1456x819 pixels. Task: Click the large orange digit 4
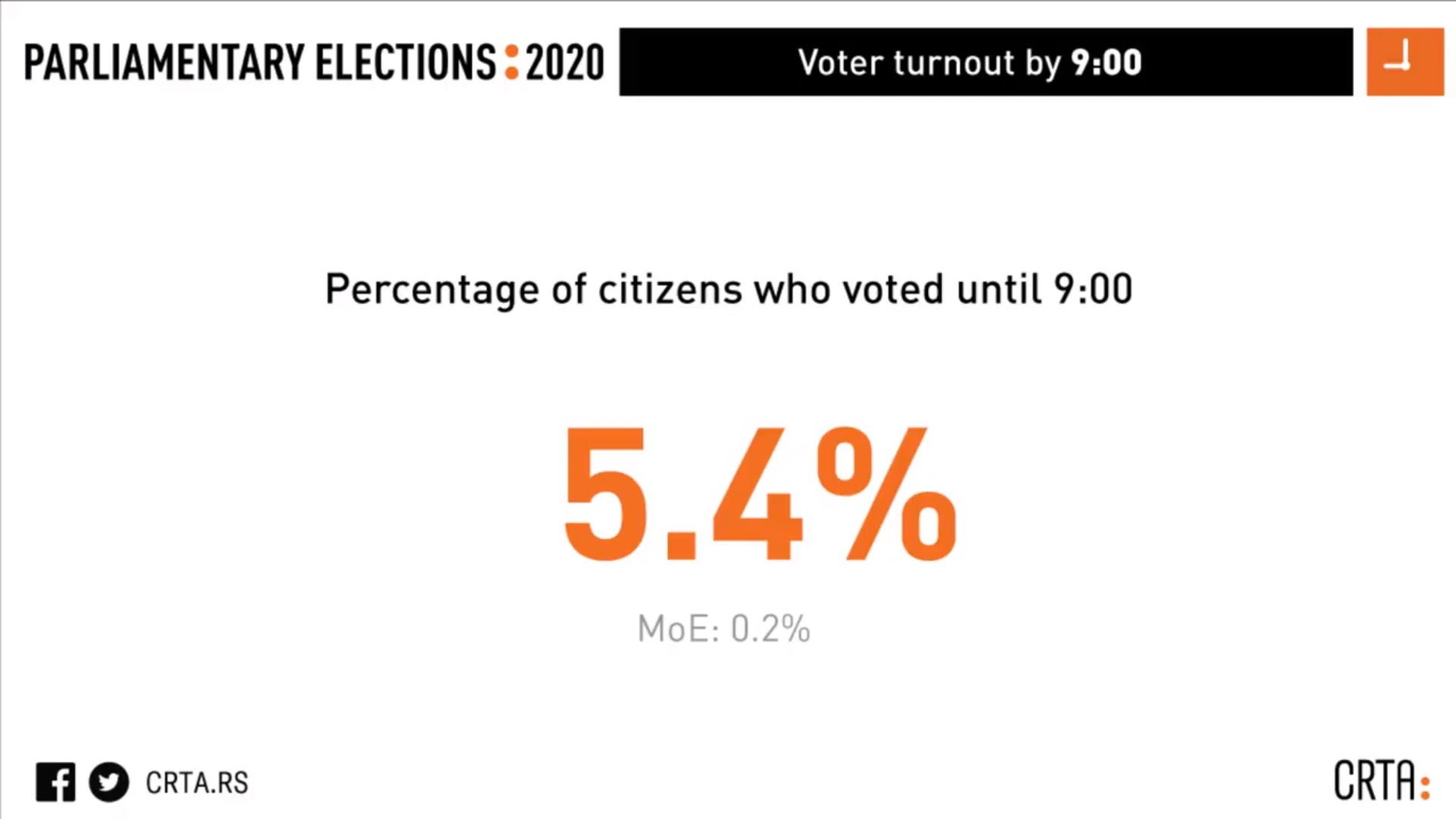(x=756, y=494)
